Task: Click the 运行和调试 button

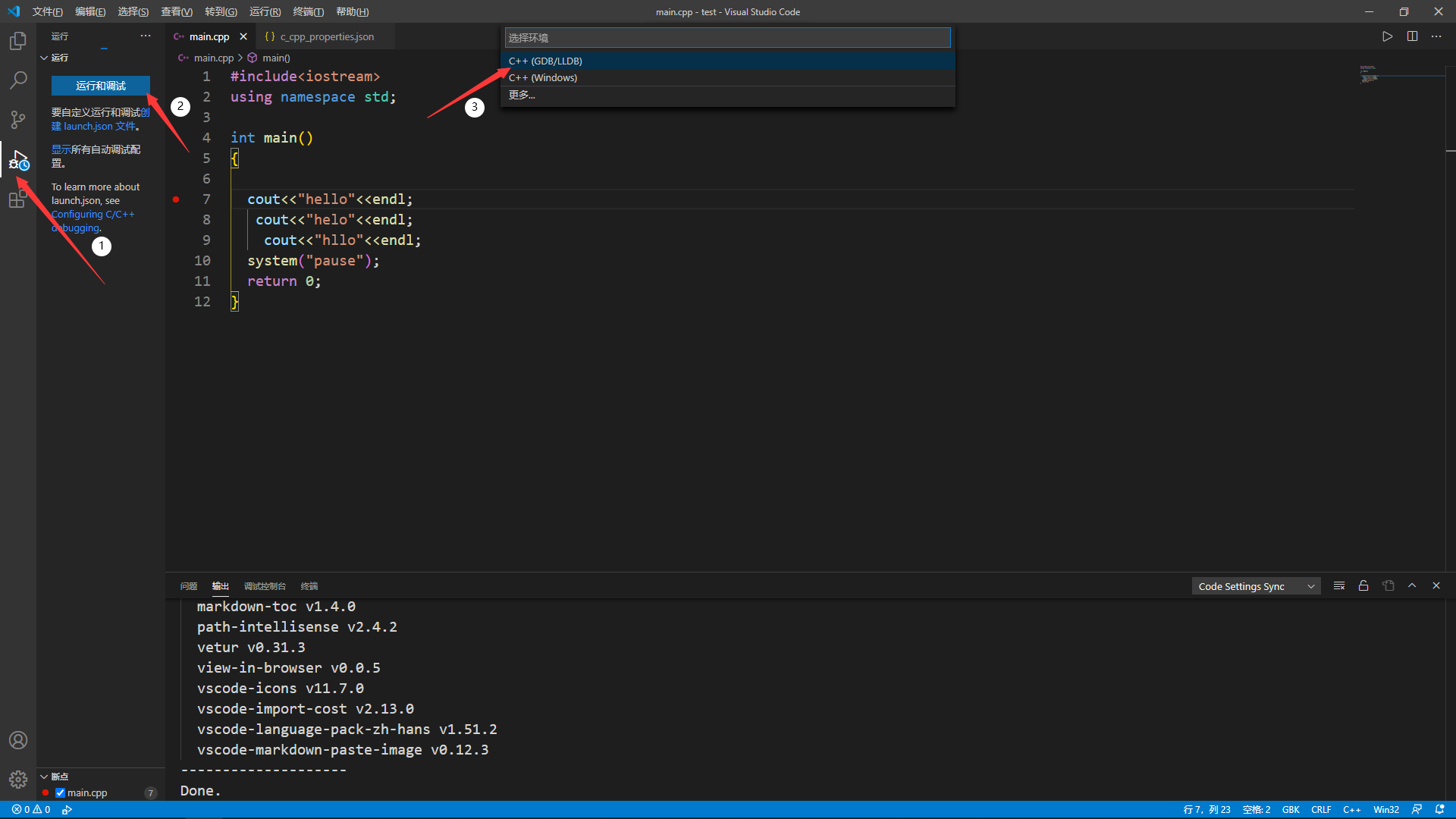Action: [x=101, y=86]
